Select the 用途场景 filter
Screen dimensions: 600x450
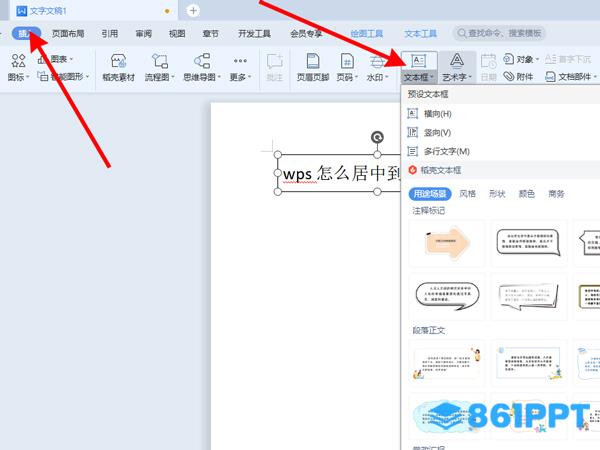pyautogui.click(x=430, y=194)
